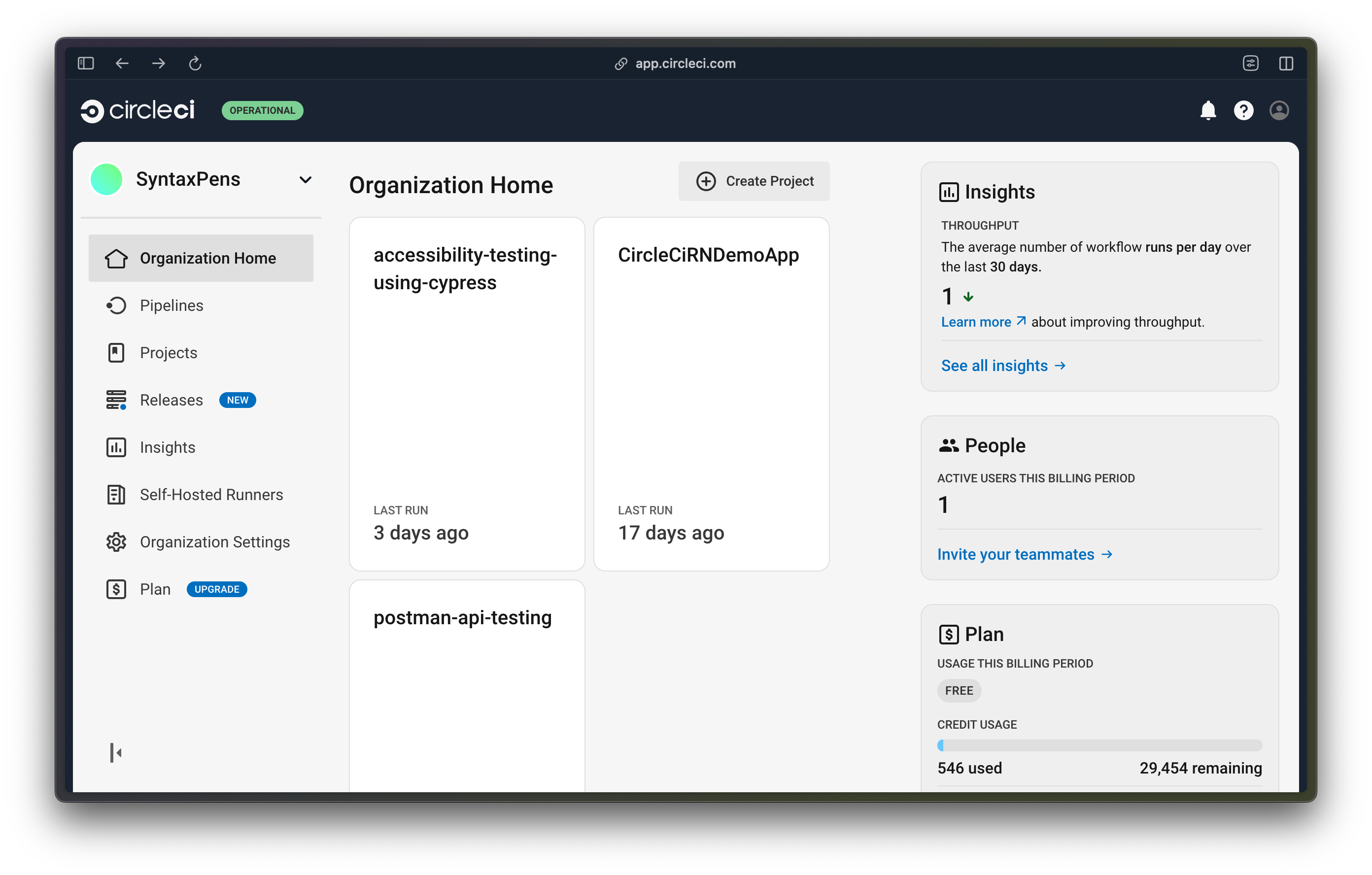
Task: Click the Insights panel chart icon
Action: tap(949, 192)
